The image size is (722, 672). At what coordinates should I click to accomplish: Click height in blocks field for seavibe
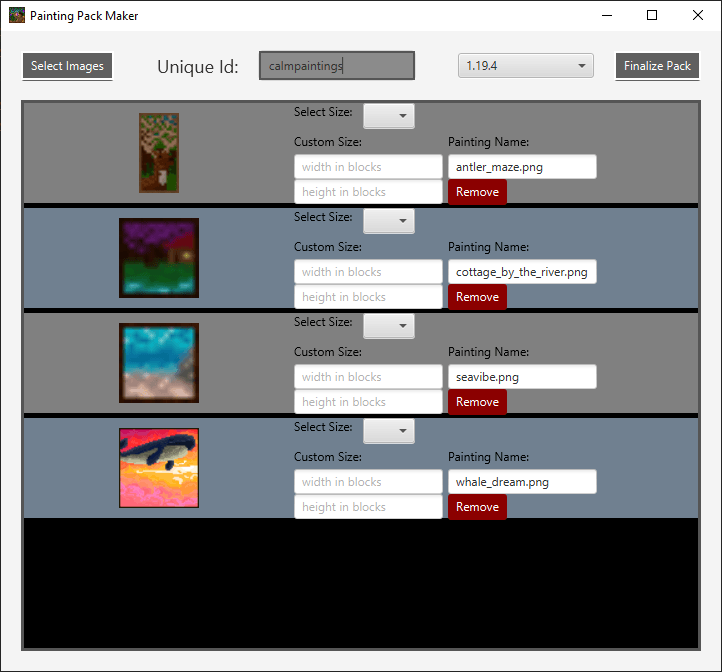368,402
